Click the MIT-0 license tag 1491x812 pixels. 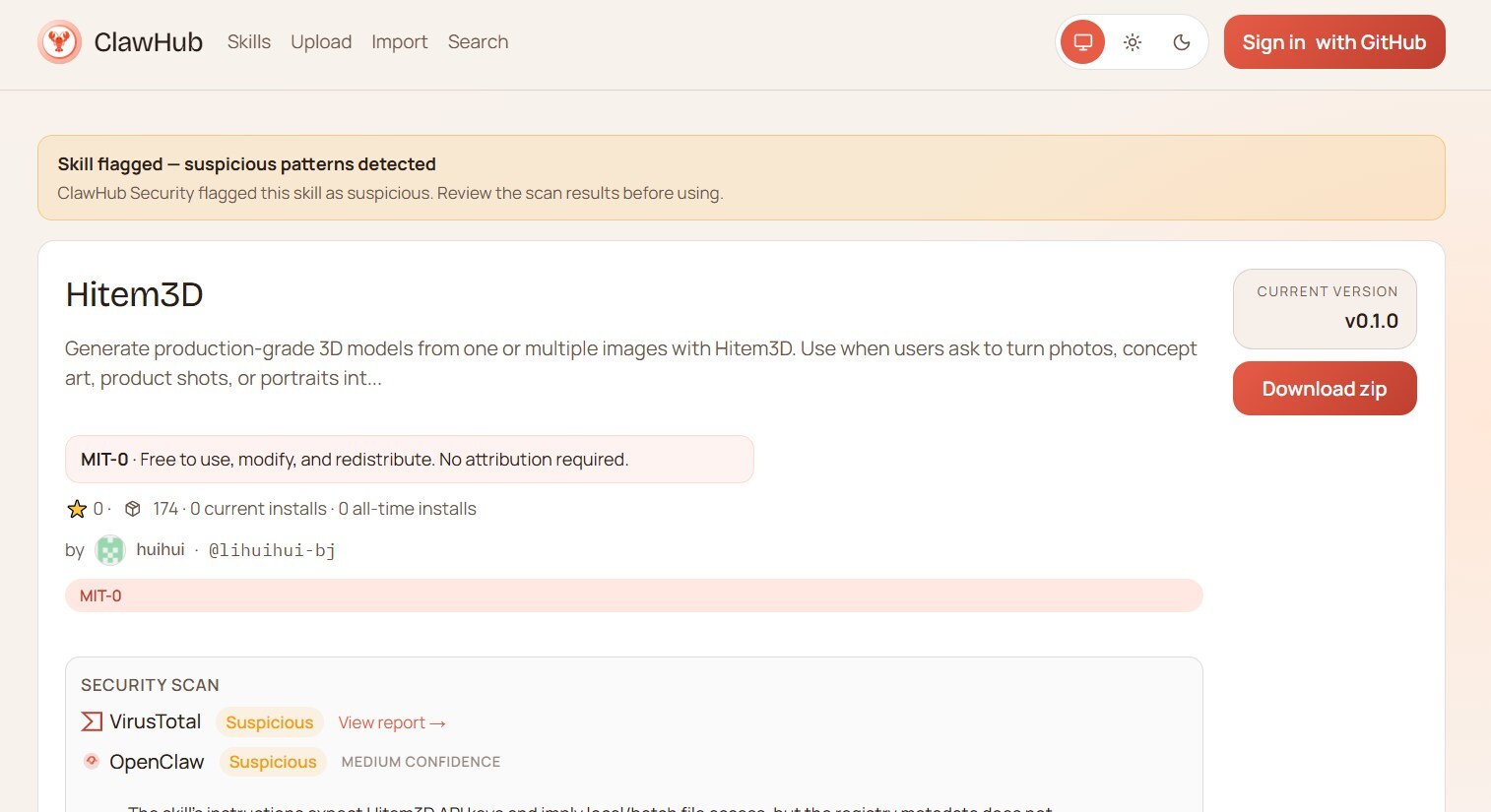pyautogui.click(x=99, y=595)
